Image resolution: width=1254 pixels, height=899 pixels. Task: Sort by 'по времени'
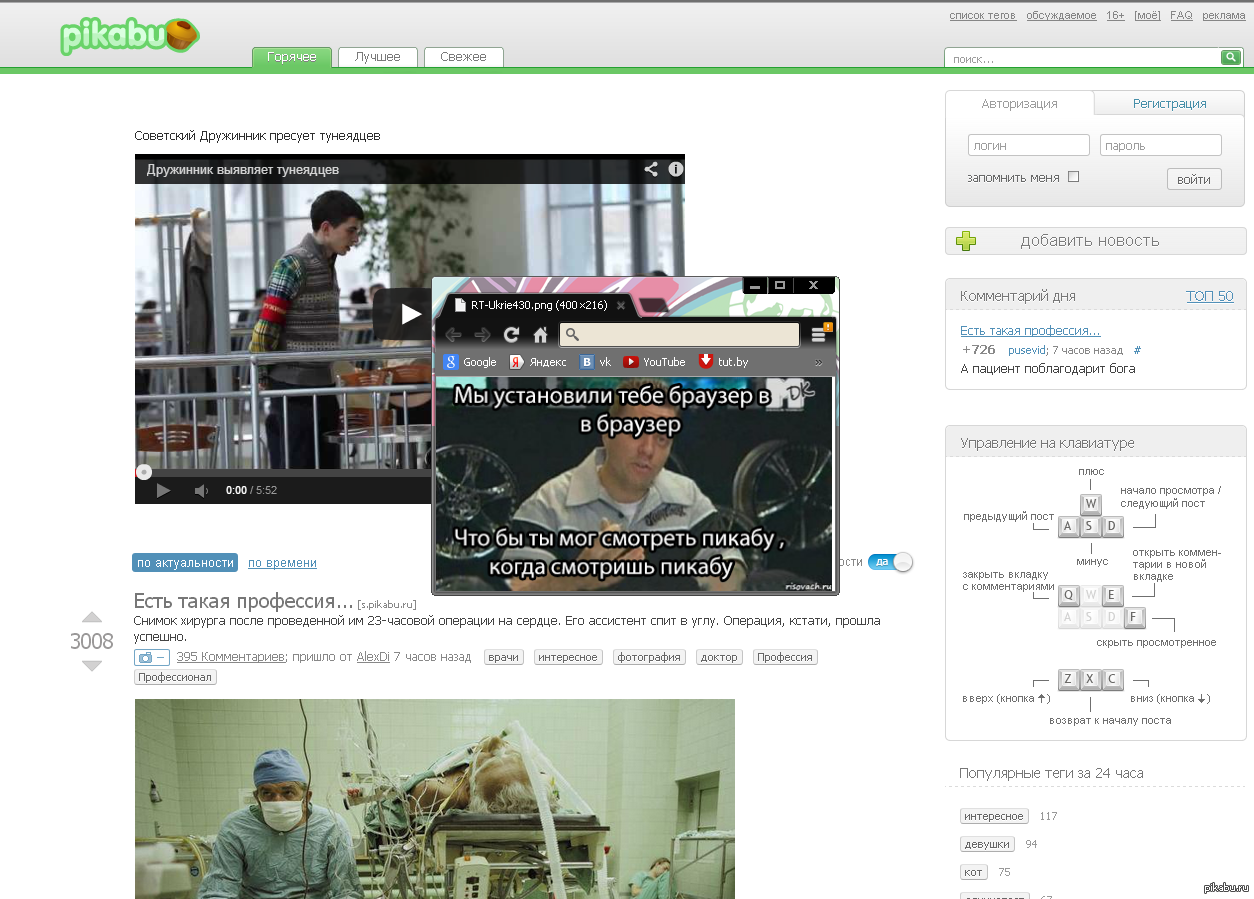[282, 562]
